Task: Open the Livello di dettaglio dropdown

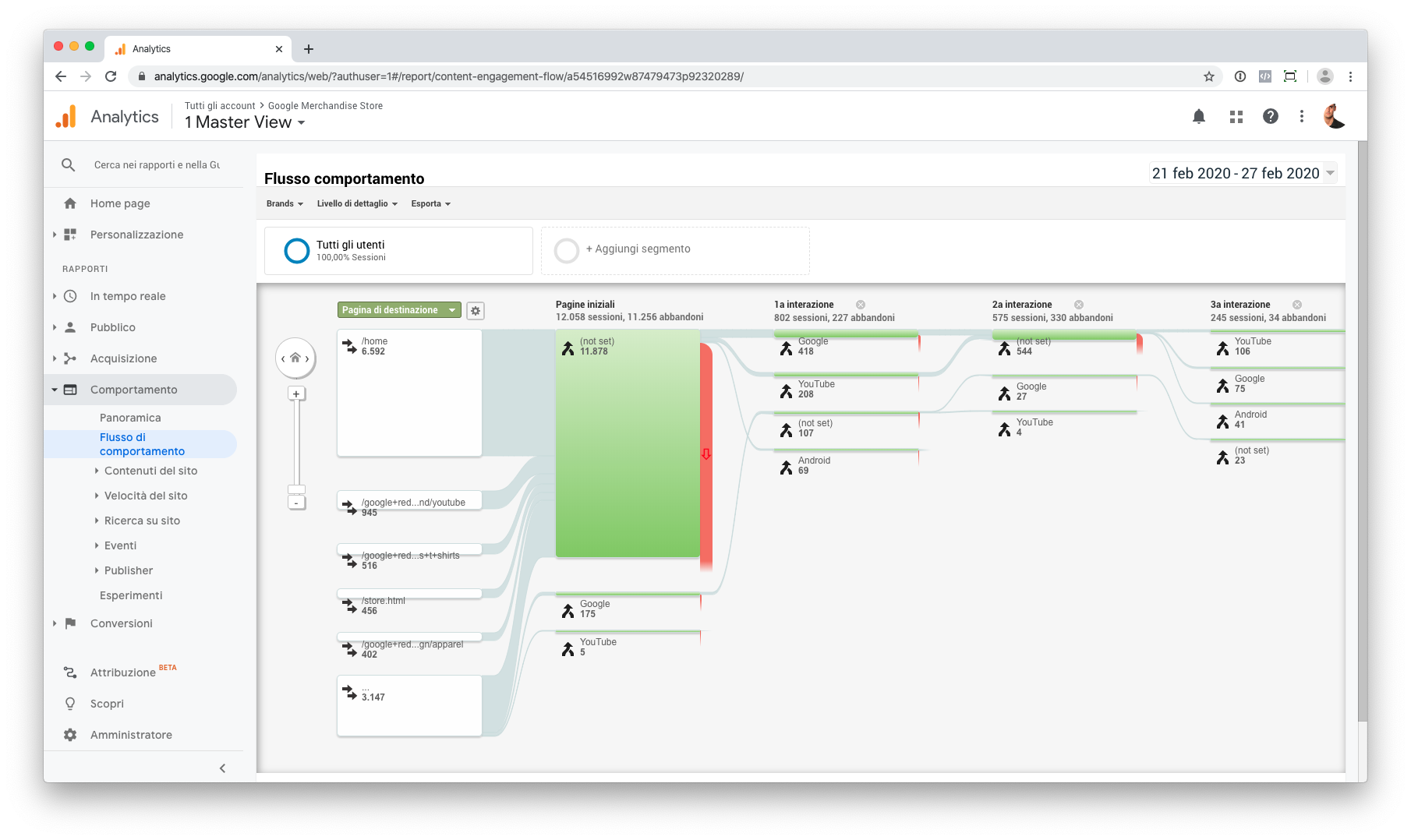Action: pyautogui.click(x=357, y=203)
